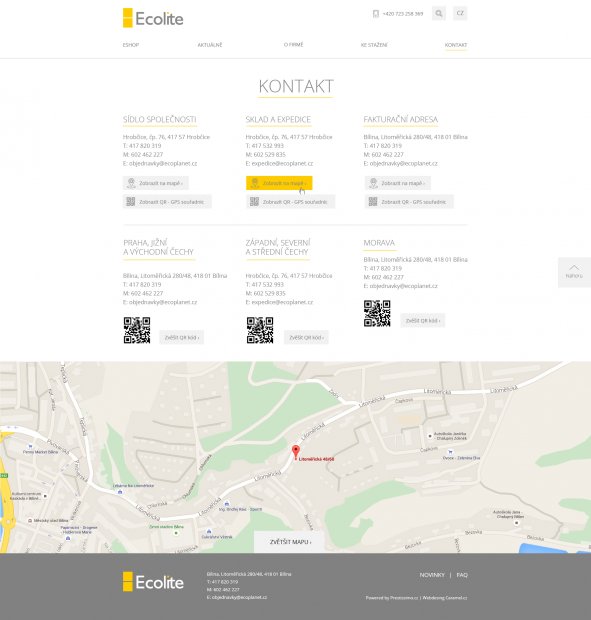Select KE STAŽENÍ in the navigation

(374, 45)
